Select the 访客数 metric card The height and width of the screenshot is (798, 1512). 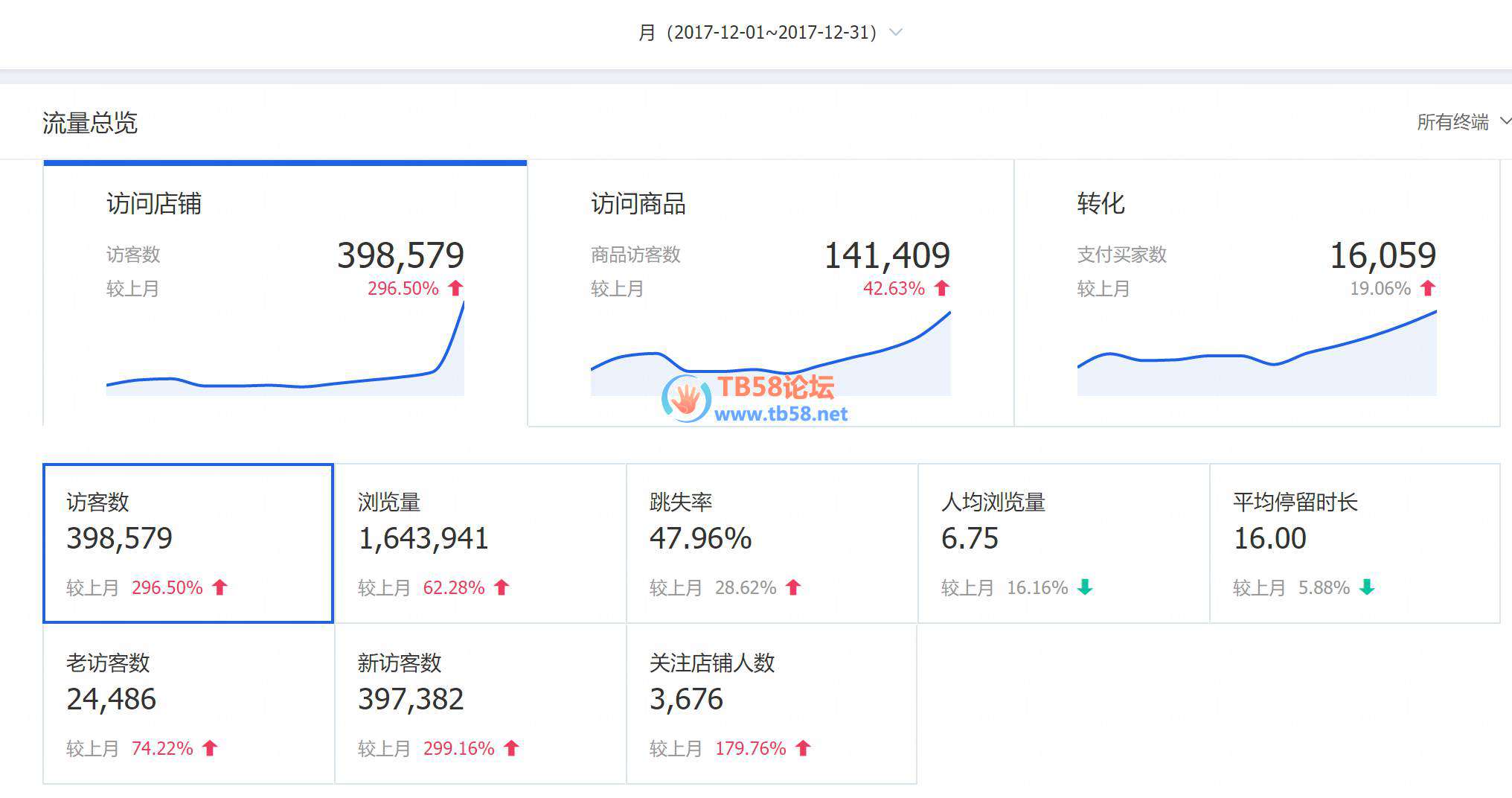pyautogui.click(x=188, y=543)
